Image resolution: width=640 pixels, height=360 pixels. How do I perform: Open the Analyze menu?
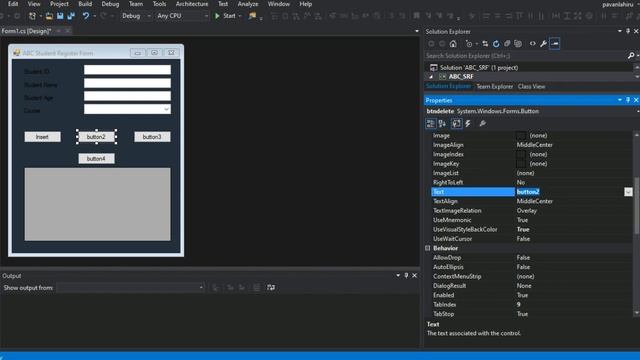[x=248, y=4]
